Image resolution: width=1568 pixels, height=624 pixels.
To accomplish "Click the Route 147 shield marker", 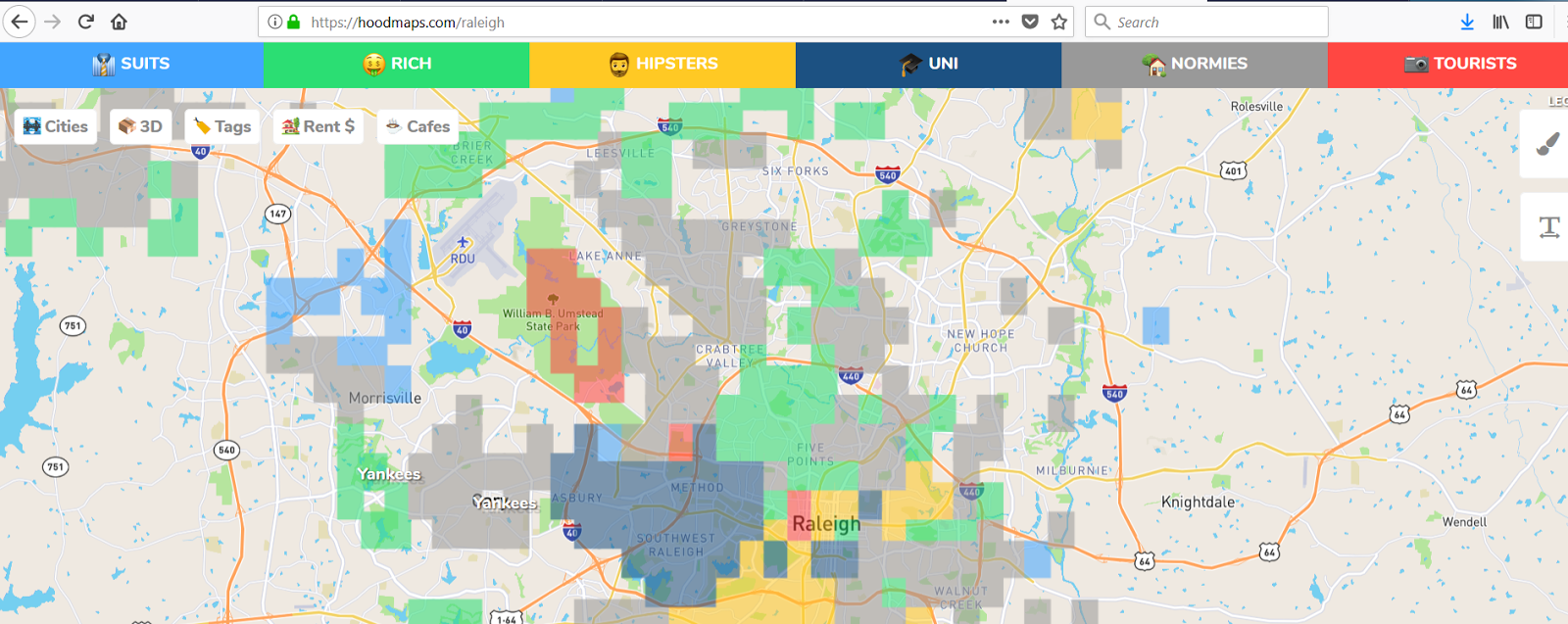I will click(x=278, y=214).
